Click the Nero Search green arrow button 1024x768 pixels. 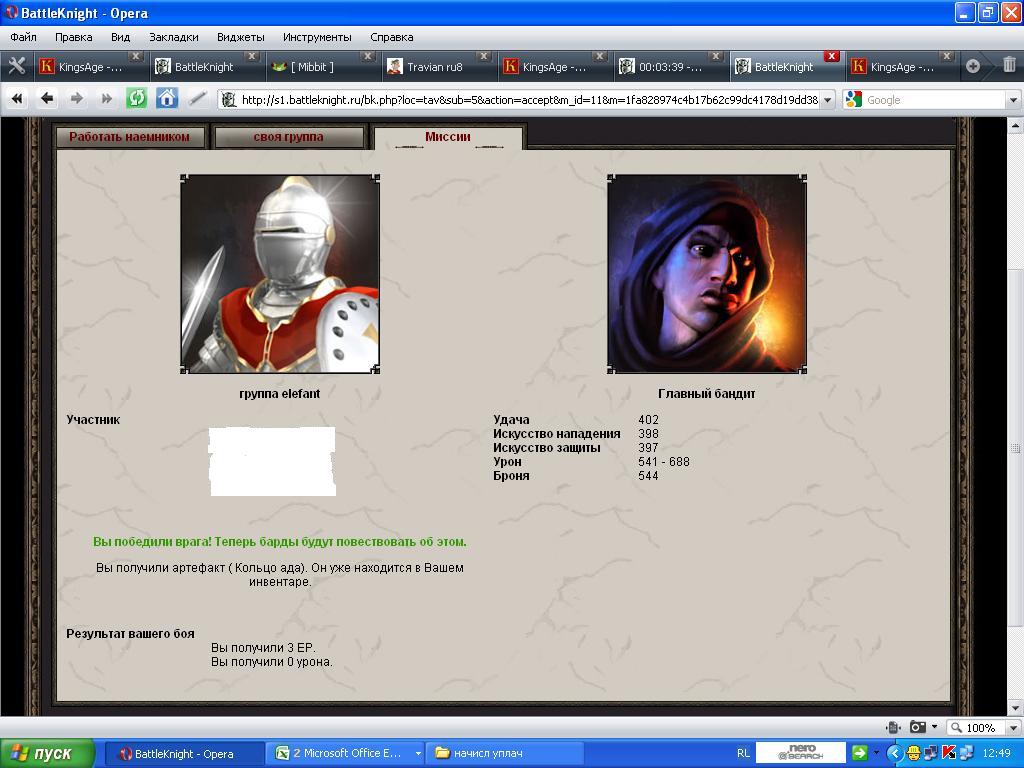[x=859, y=753]
